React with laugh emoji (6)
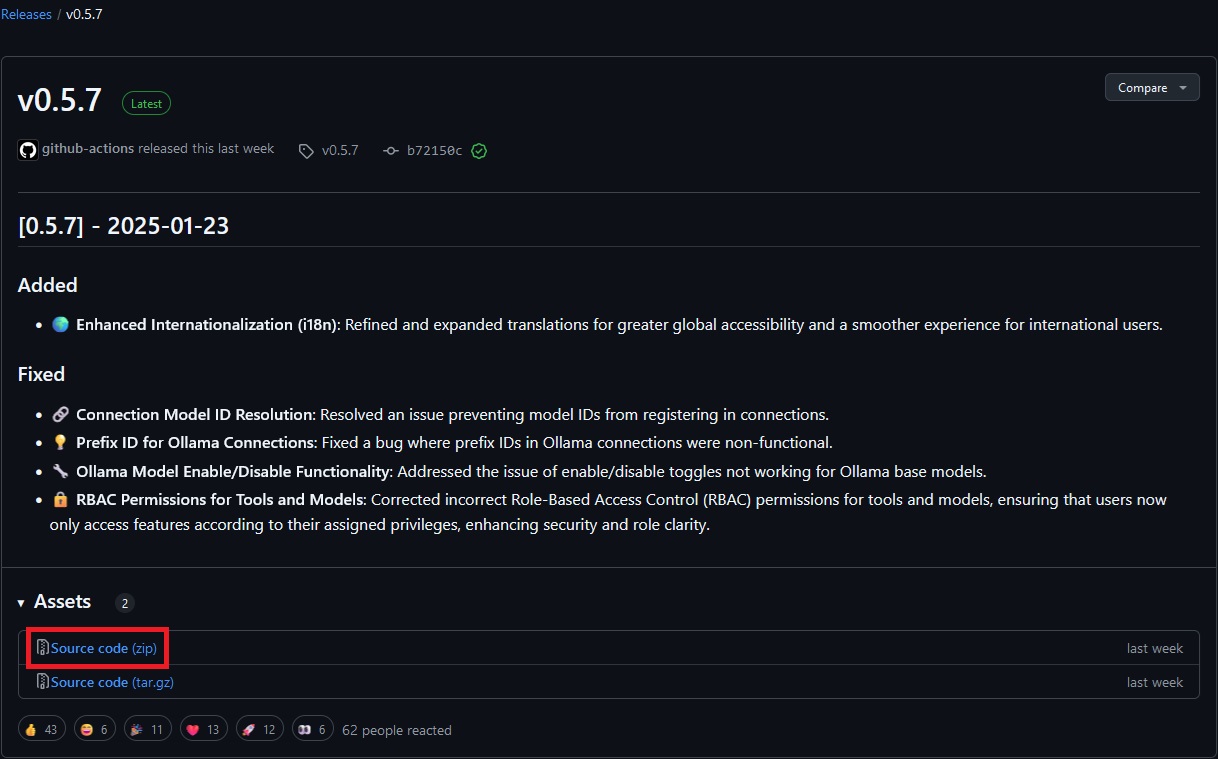 pos(94,730)
